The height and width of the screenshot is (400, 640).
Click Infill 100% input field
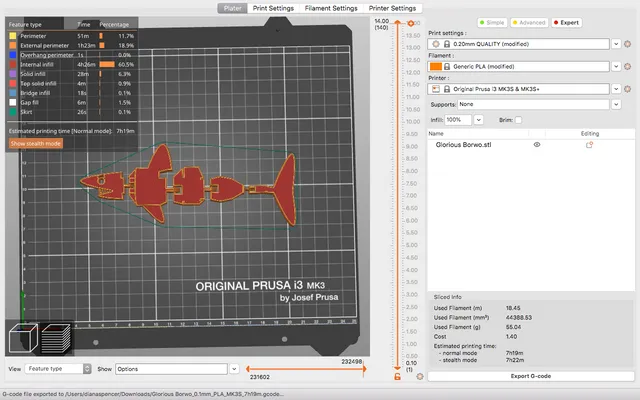(458, 120)
